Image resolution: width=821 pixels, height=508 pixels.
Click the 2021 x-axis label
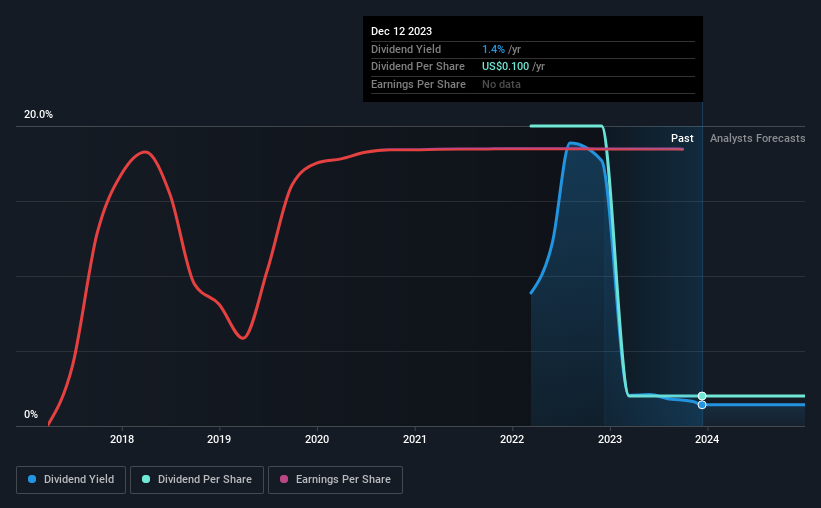point(415,439)
